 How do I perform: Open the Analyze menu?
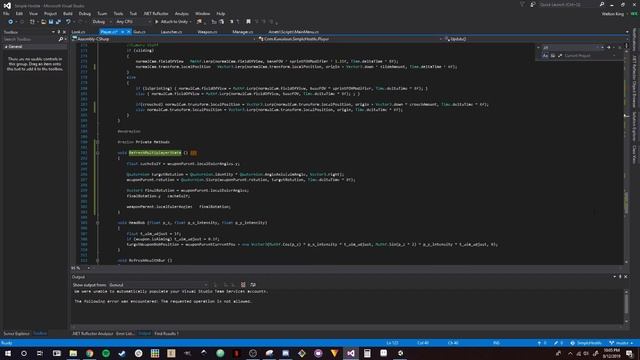pyautogui.click(x=182, y=13)
